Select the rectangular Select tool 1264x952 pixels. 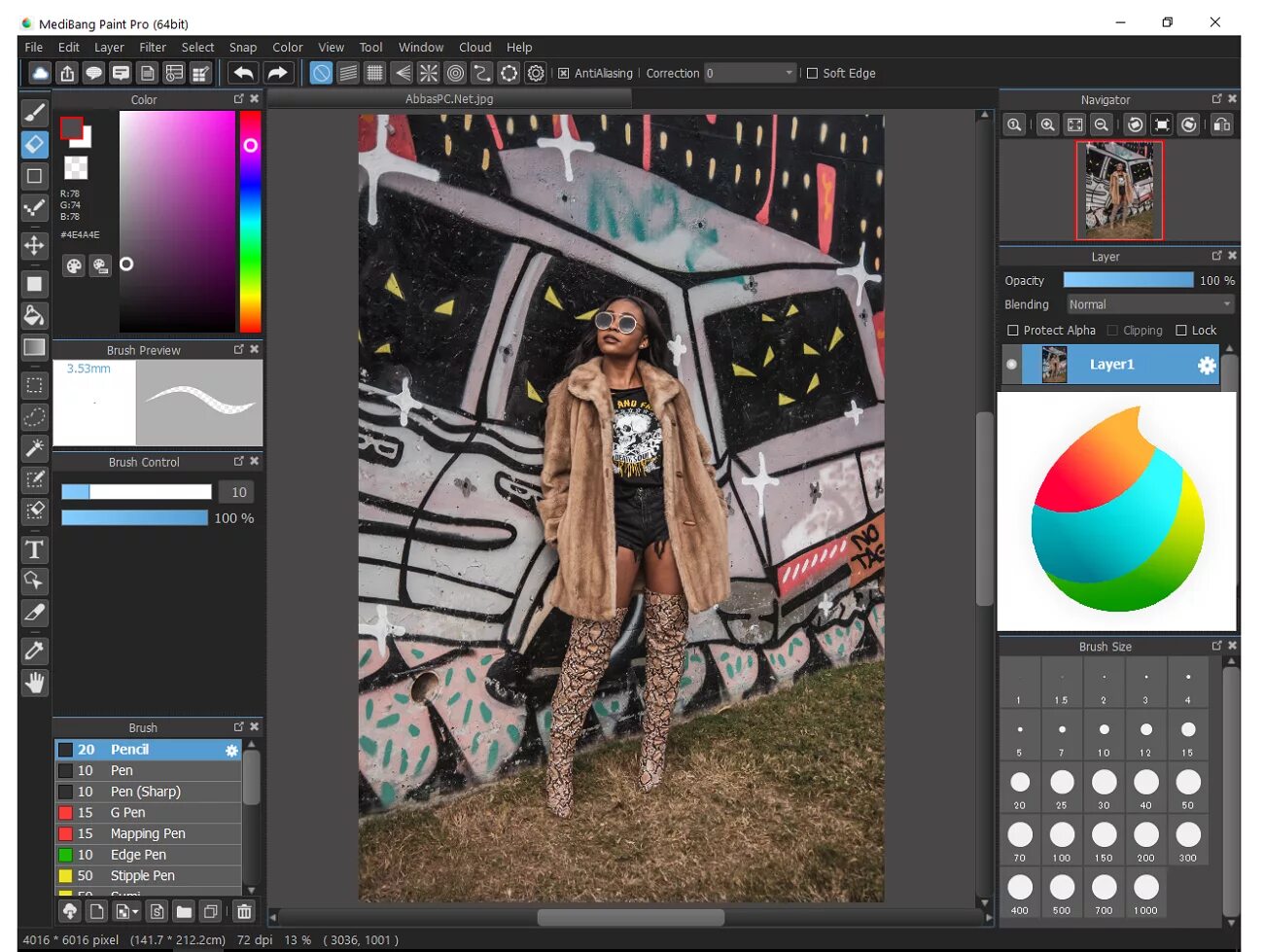tap(34, 385)
